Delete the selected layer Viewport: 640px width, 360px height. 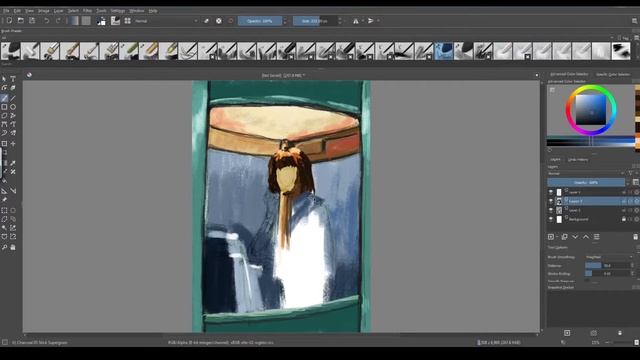click(636, 237)
